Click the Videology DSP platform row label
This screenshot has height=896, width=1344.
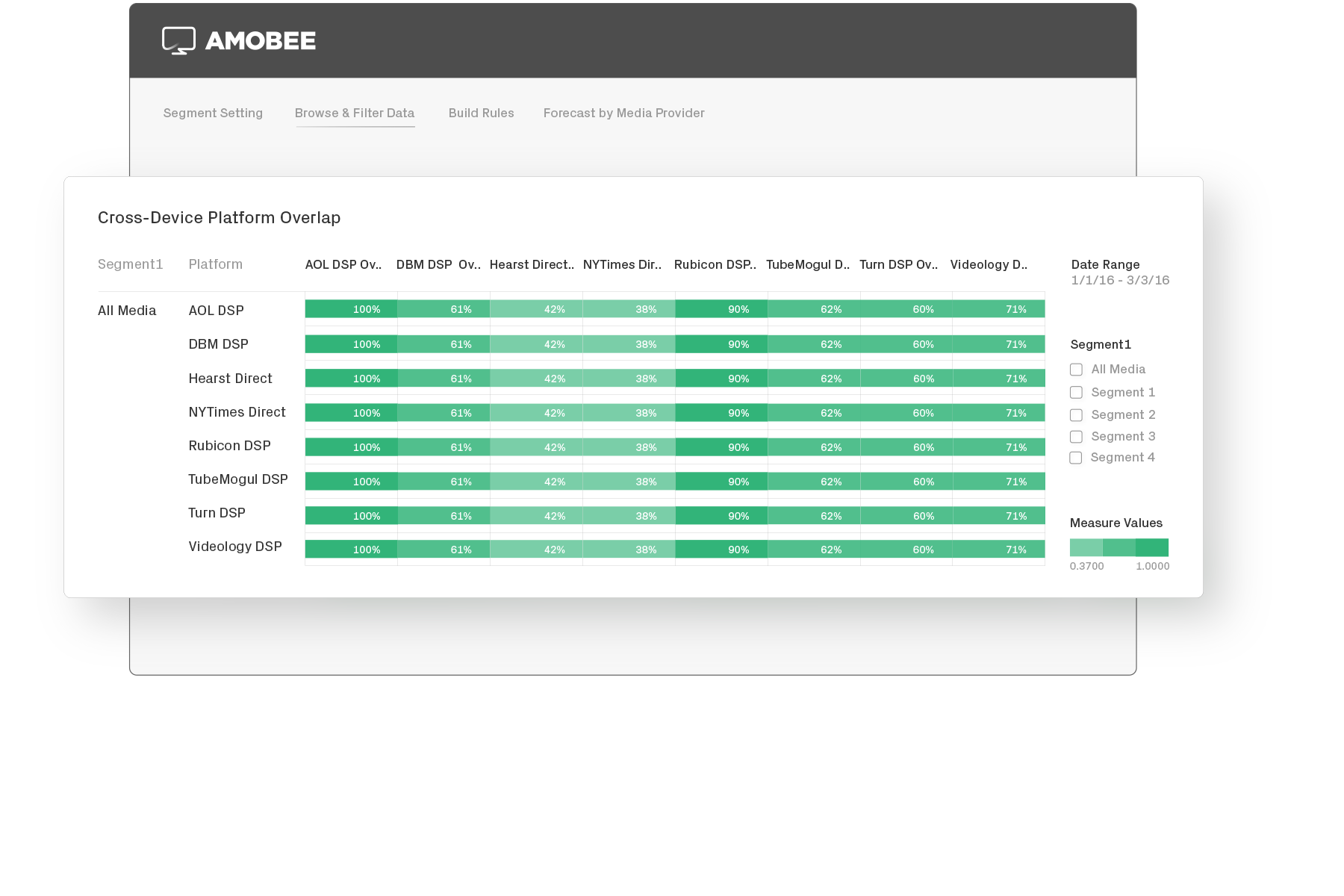(235, 547)
